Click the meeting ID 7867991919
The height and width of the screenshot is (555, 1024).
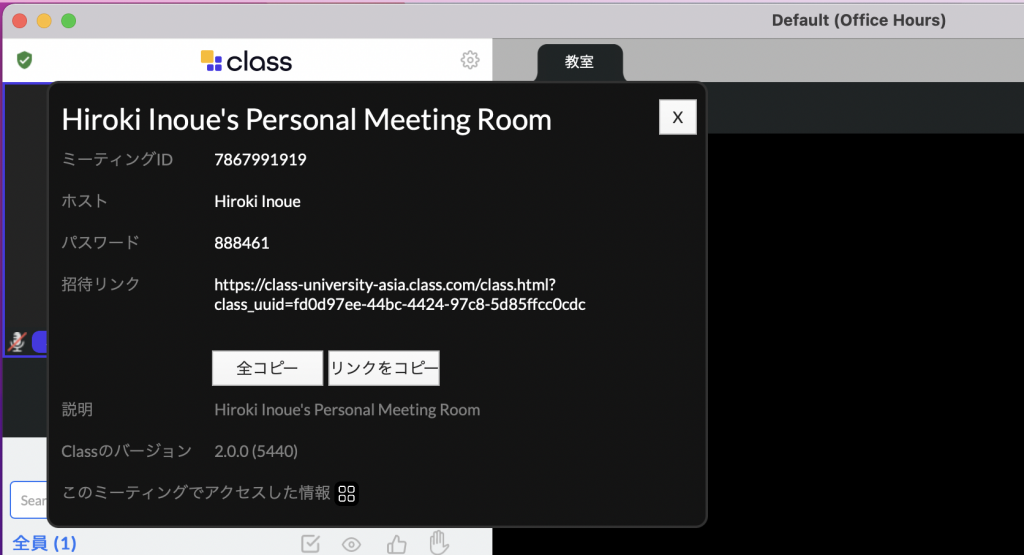[x=261, y=160]
